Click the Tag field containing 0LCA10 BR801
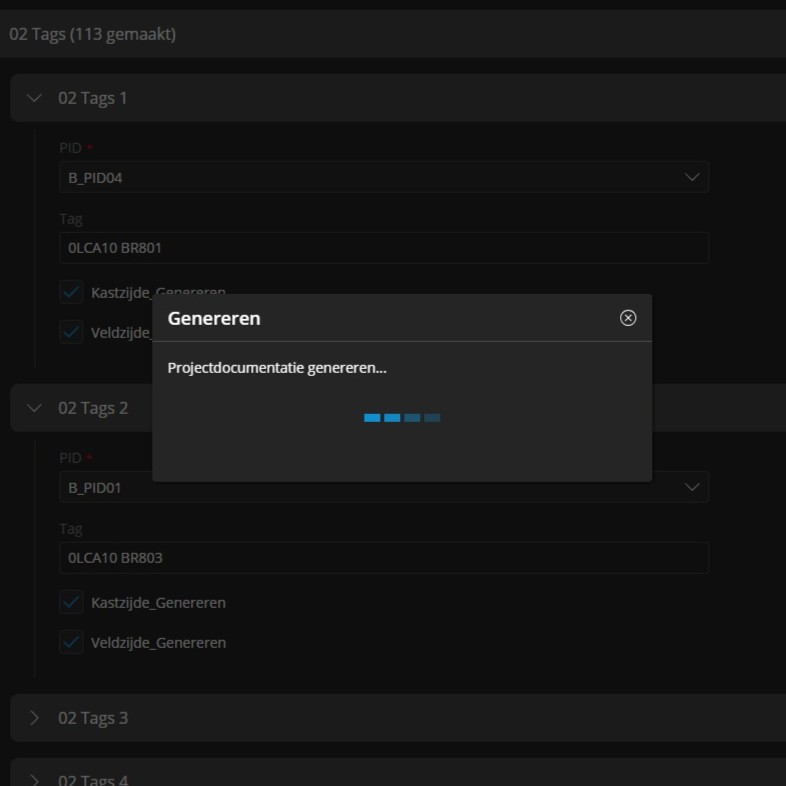This screenshot has width=786, height=786. 383,248
